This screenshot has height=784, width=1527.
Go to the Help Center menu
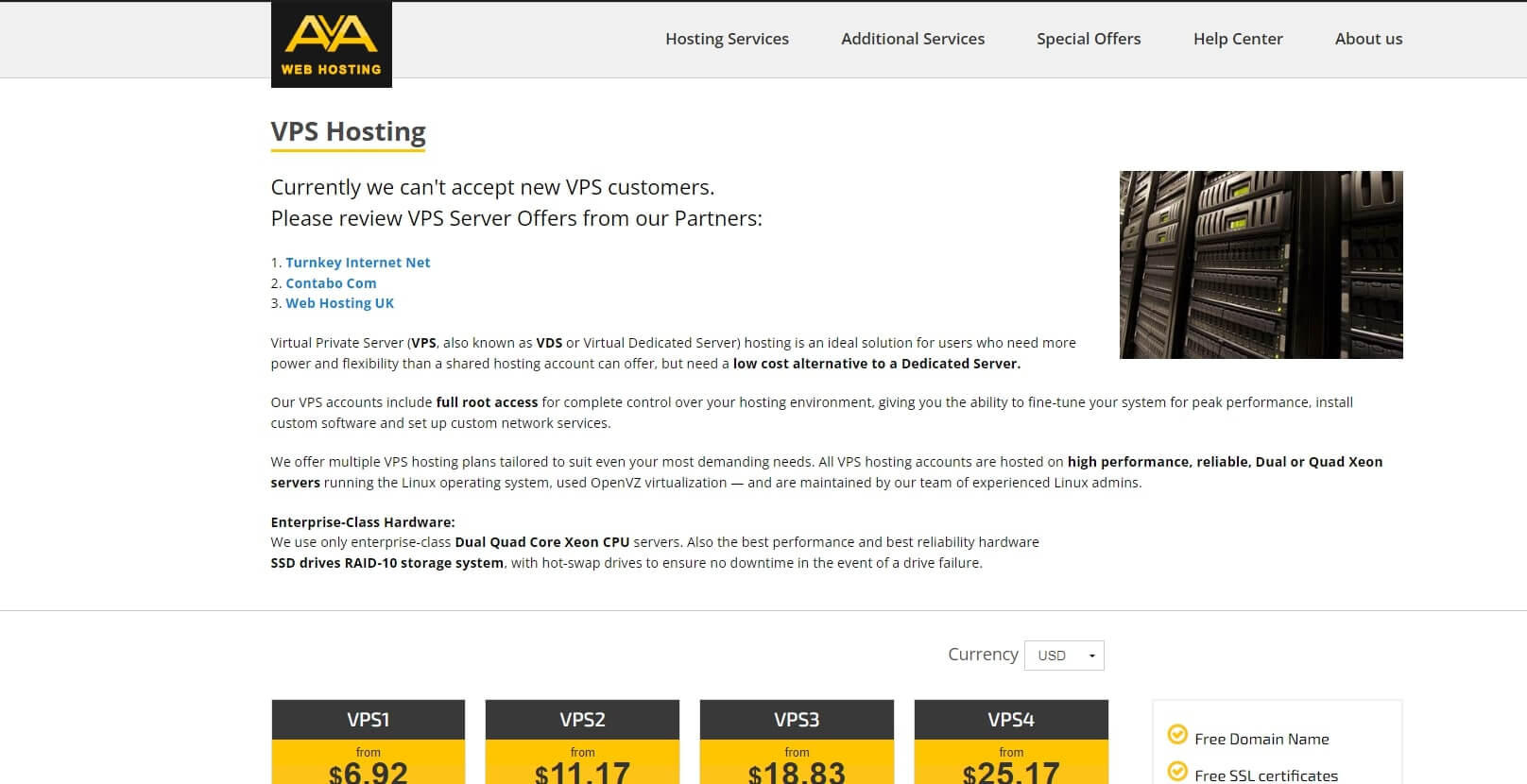[x=1238, y=39]
